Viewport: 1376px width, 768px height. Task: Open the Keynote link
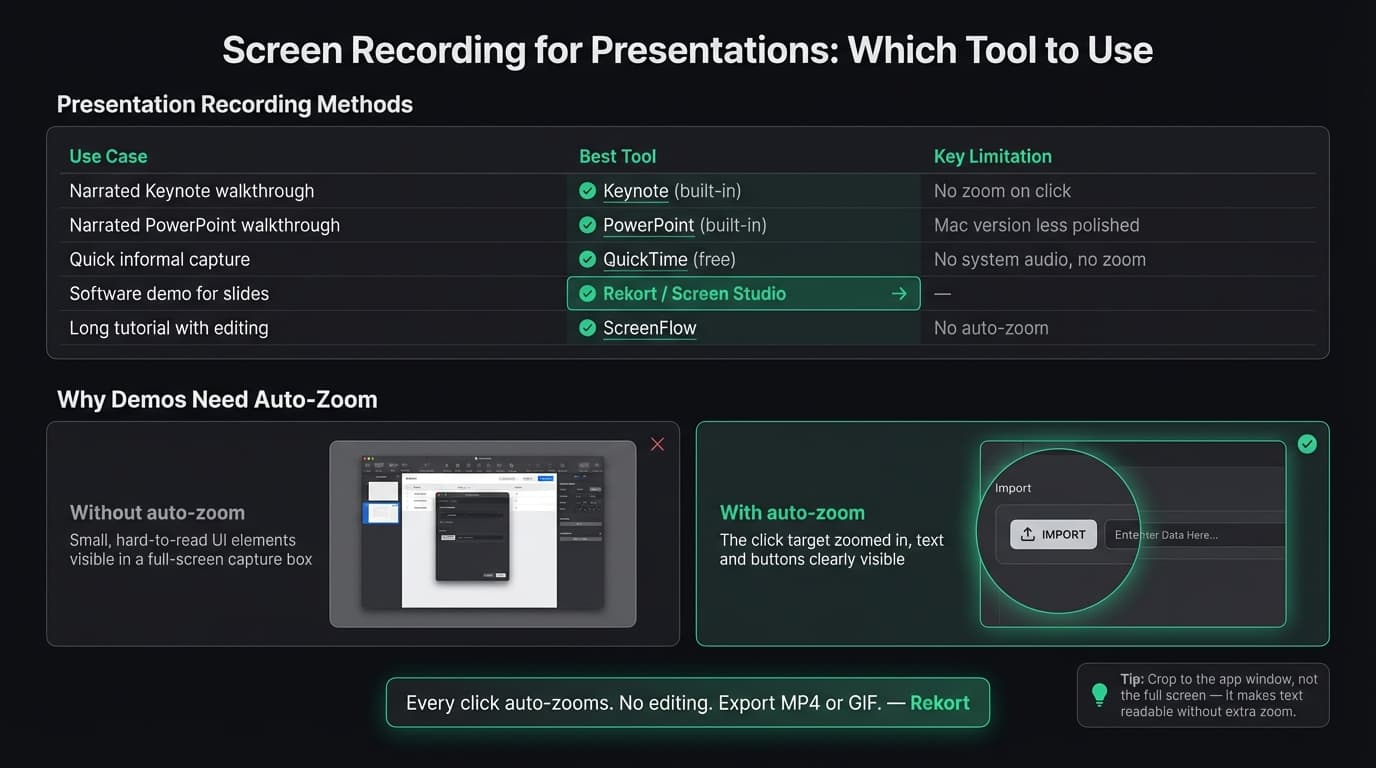[x=634, y=191]
